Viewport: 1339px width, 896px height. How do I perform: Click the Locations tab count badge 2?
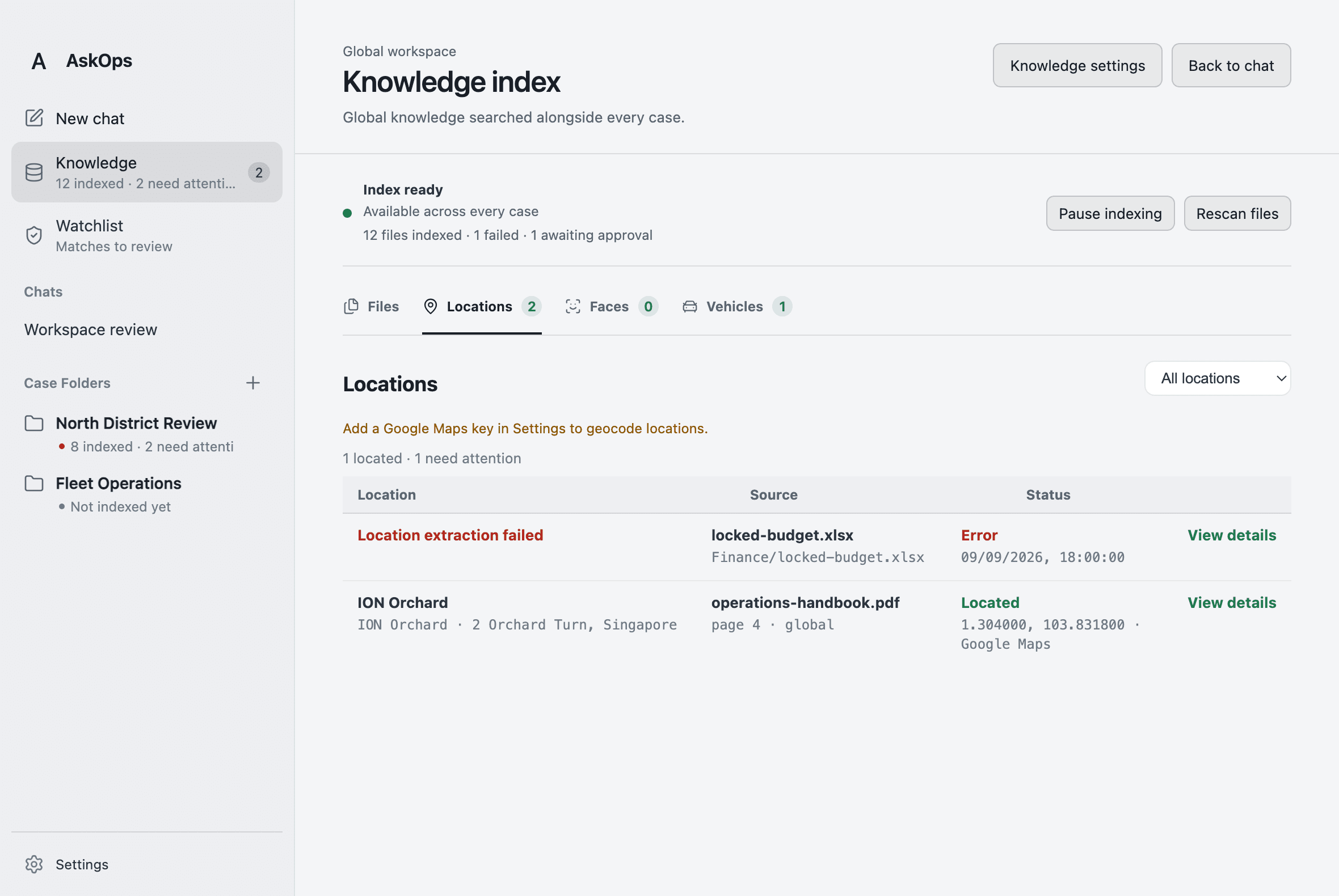click(x=531, y=307)
